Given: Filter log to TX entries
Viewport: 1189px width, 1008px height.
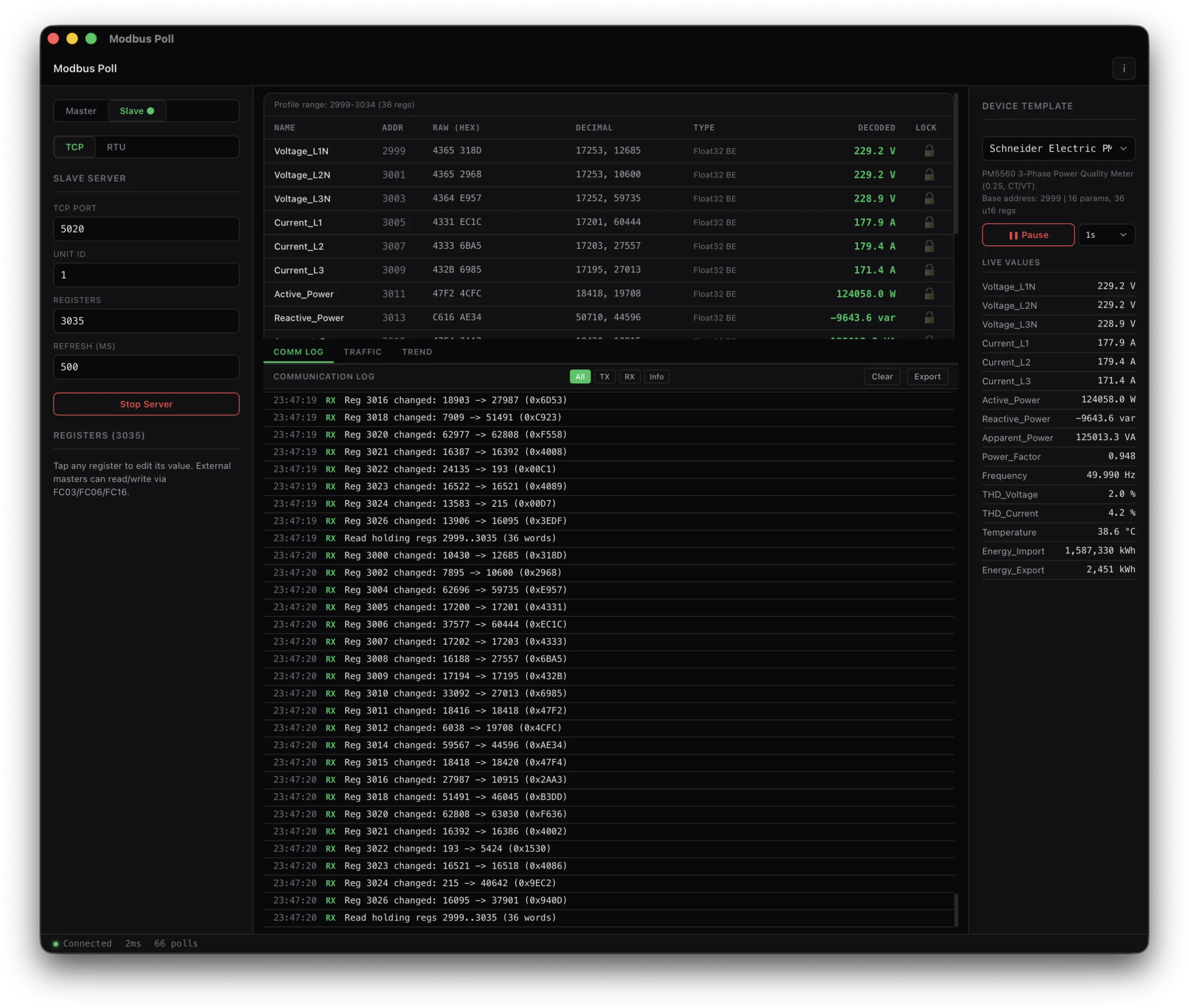Looking at the screenshot, I should coord(604,377).
